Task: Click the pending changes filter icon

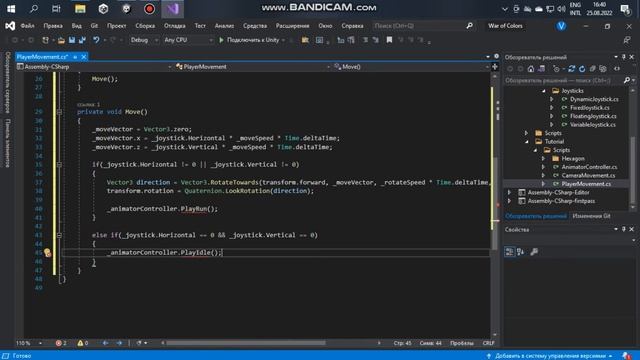Action: (x=556, y=69)
